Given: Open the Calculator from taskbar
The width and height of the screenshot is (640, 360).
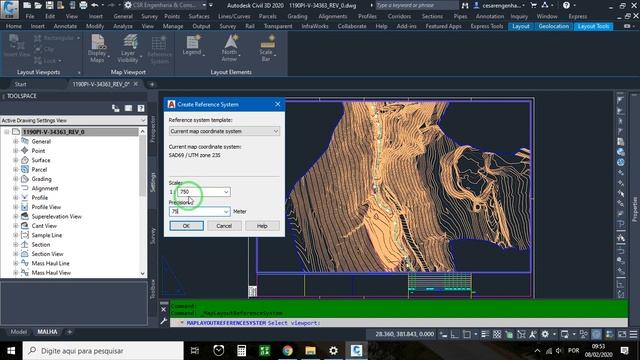Looking at the screenshot, I should tap(242, 351).
